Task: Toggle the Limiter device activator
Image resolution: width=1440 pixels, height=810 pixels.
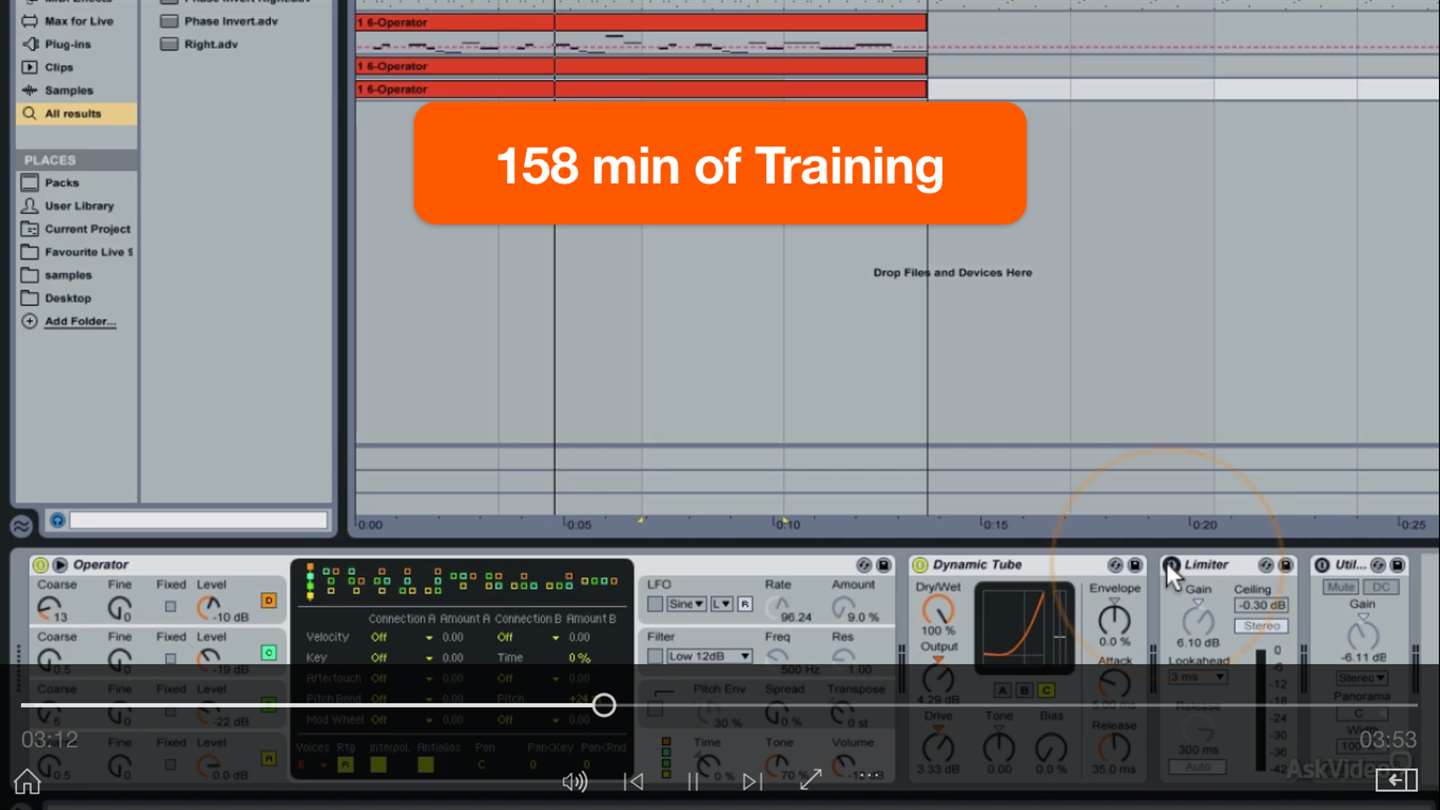Action: [1172, 565]
